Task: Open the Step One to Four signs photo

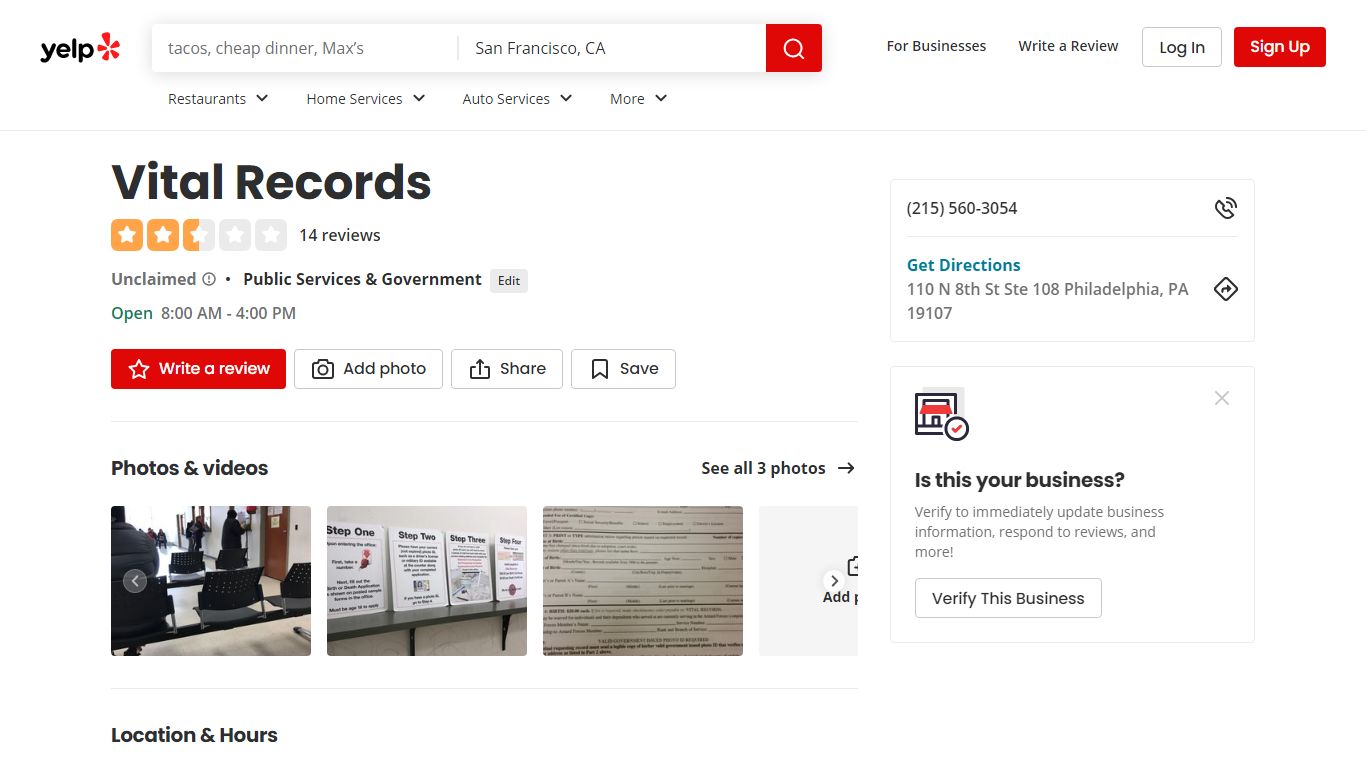Action: click(427, 581)
